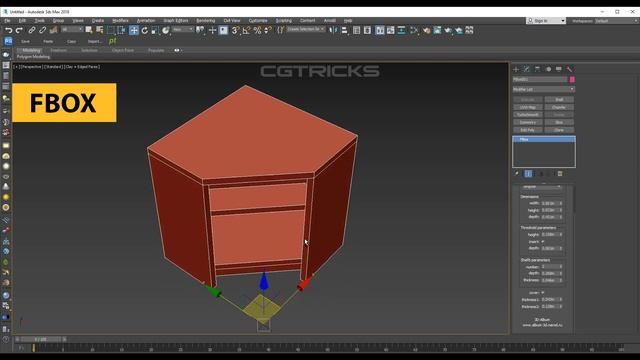Viewport: 640px width, 360px height.
Task: Click the Undo arrow in the toolbar
Action: coord(8,30)
